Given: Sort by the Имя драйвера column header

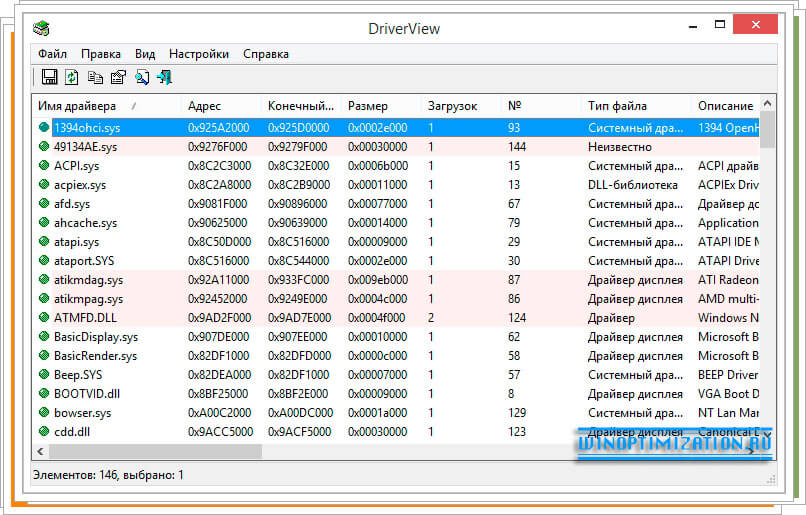Looking at the screenshot, I should tap(106, 106).
